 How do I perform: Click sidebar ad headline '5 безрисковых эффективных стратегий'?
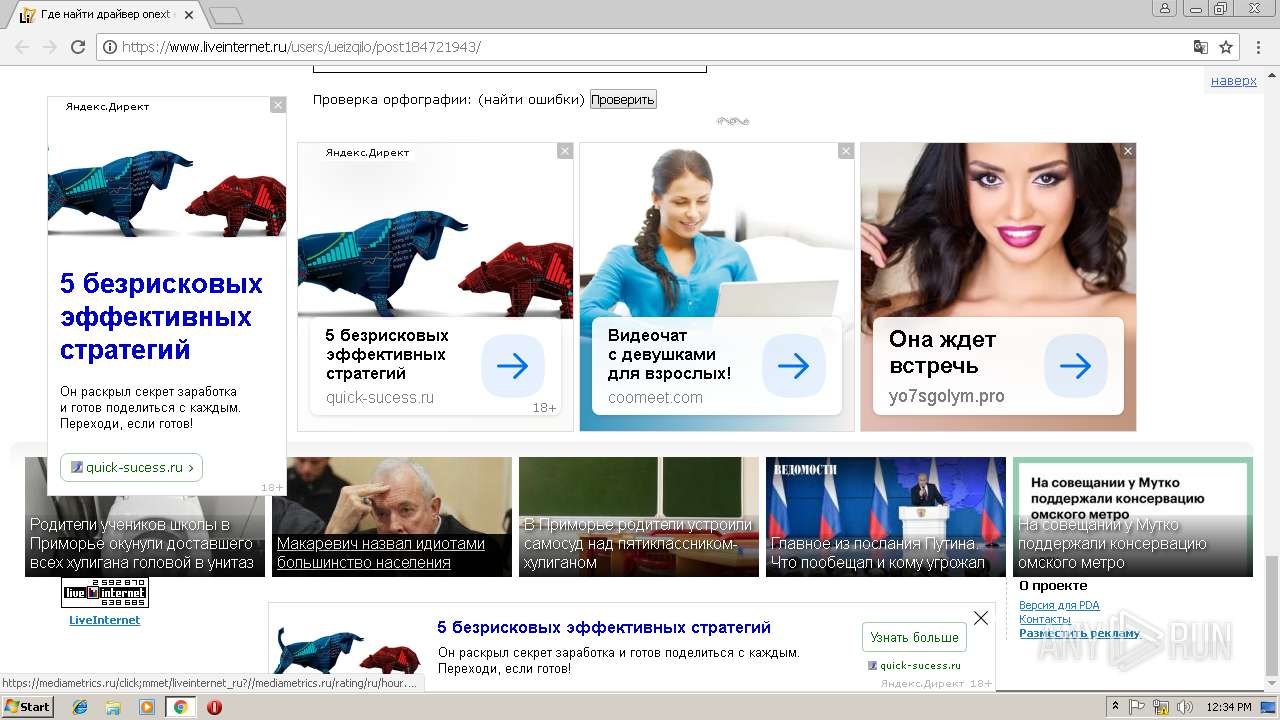coord(161,317)
